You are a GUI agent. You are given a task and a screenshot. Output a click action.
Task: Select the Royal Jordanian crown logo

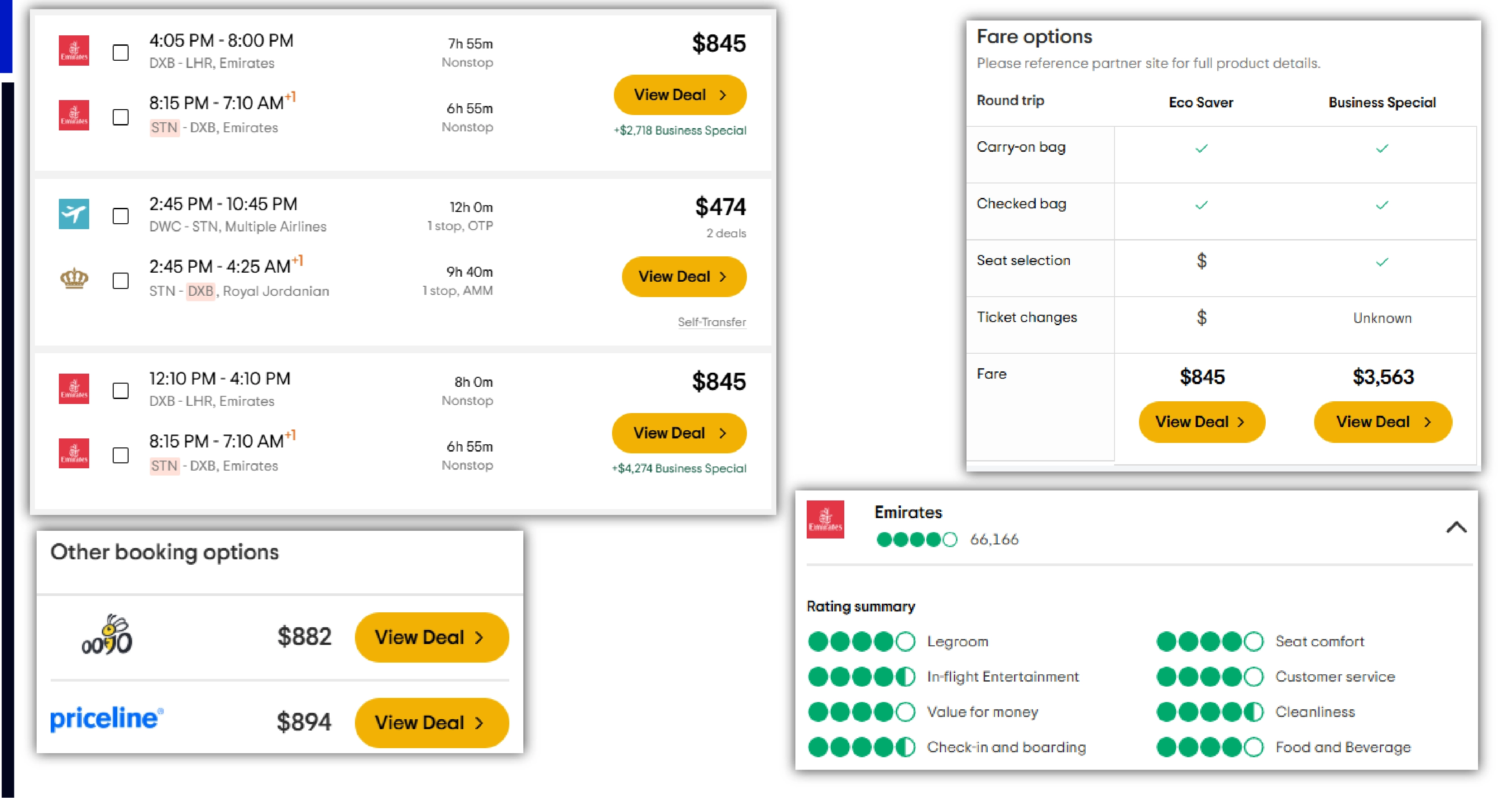pos(74,280)
